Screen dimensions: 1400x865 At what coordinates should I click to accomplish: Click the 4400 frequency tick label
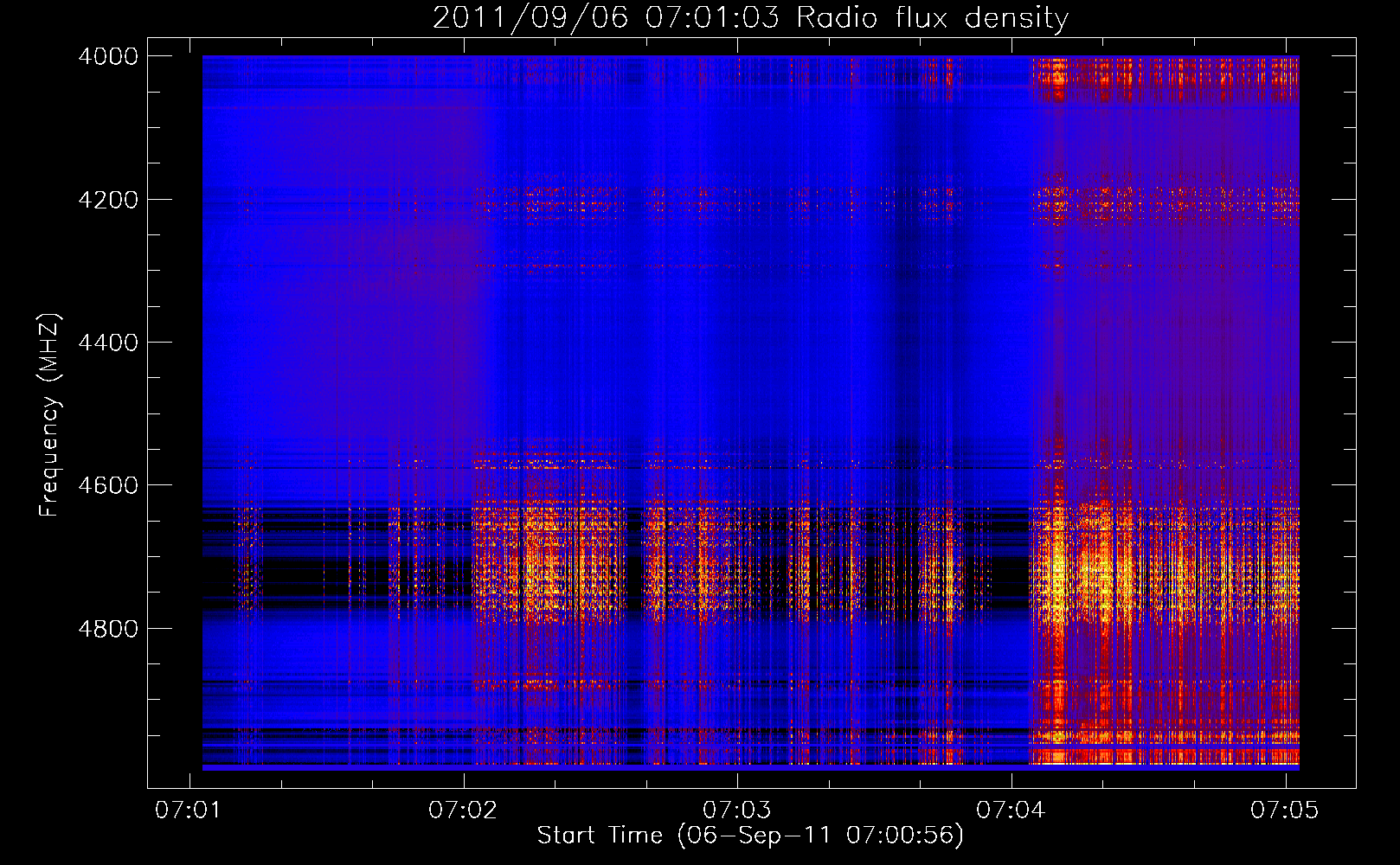click(x=107, y=343)
